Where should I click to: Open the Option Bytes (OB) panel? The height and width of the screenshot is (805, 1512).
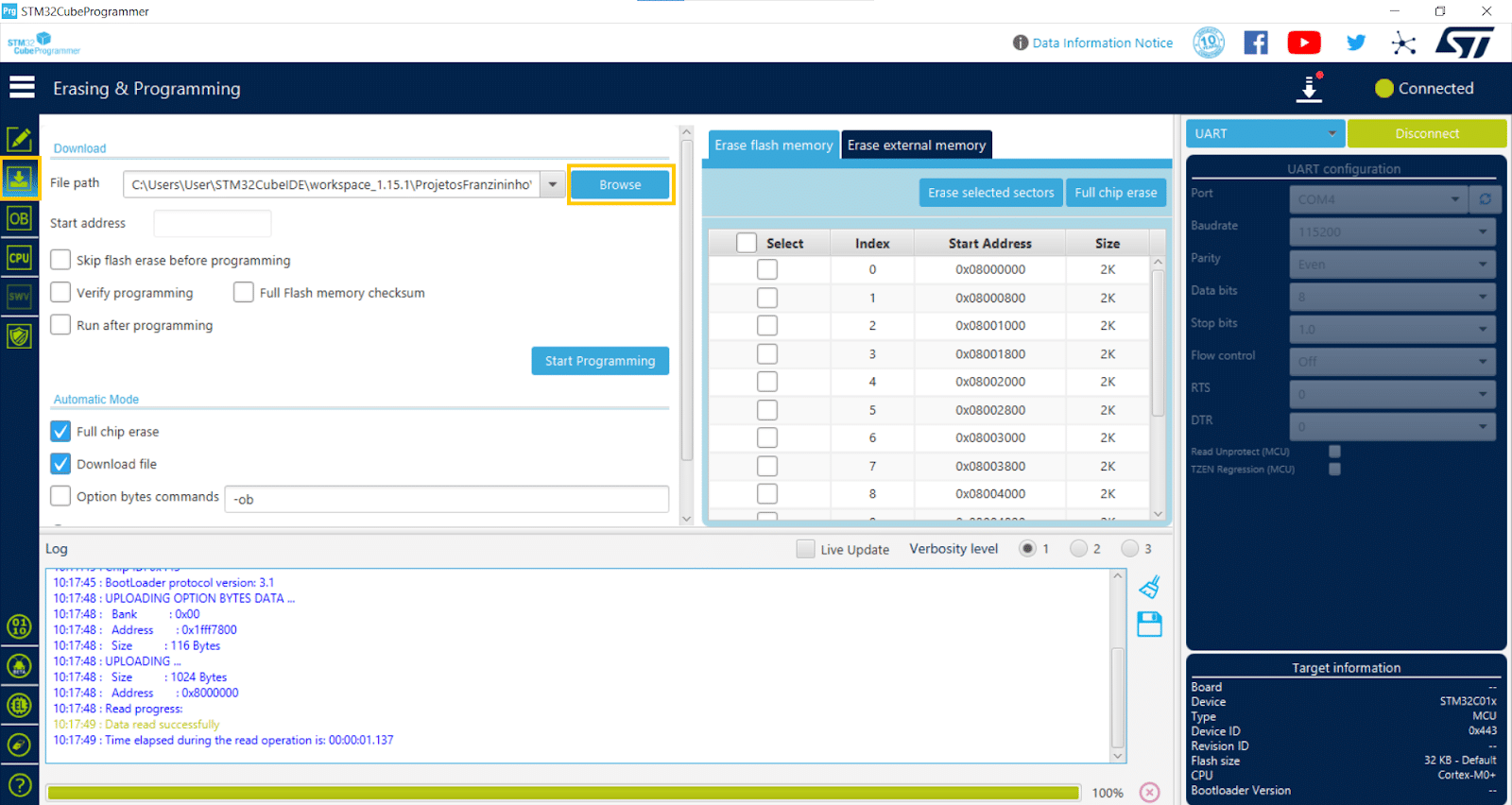pyautogui.click(x=19, y=218)
